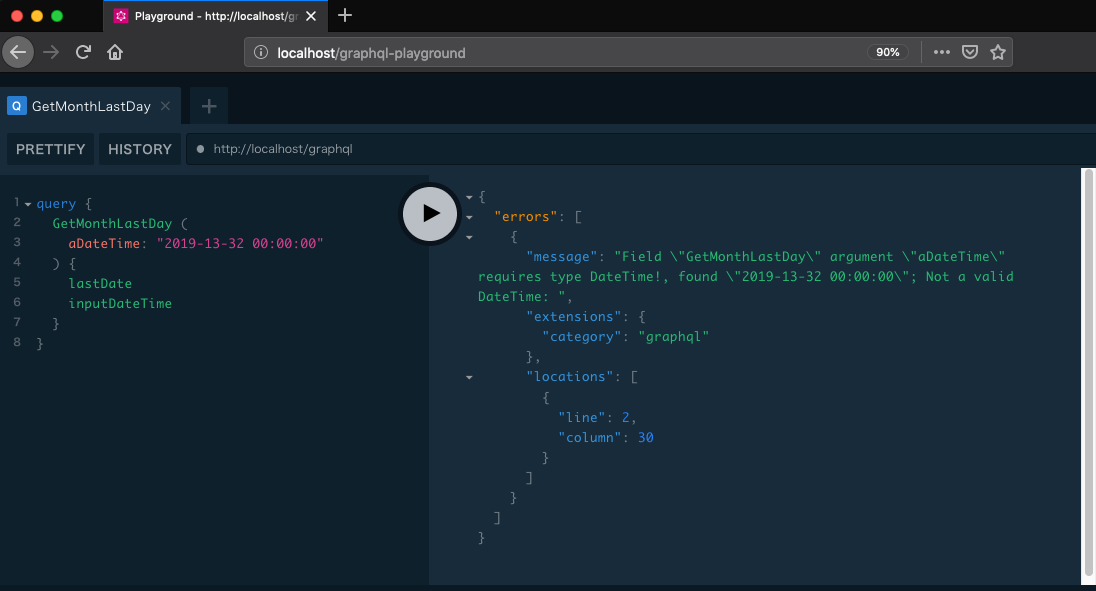Collapse the query block on line 1
This screenshot has height=591, width=1096.
(x=28, y=204)
